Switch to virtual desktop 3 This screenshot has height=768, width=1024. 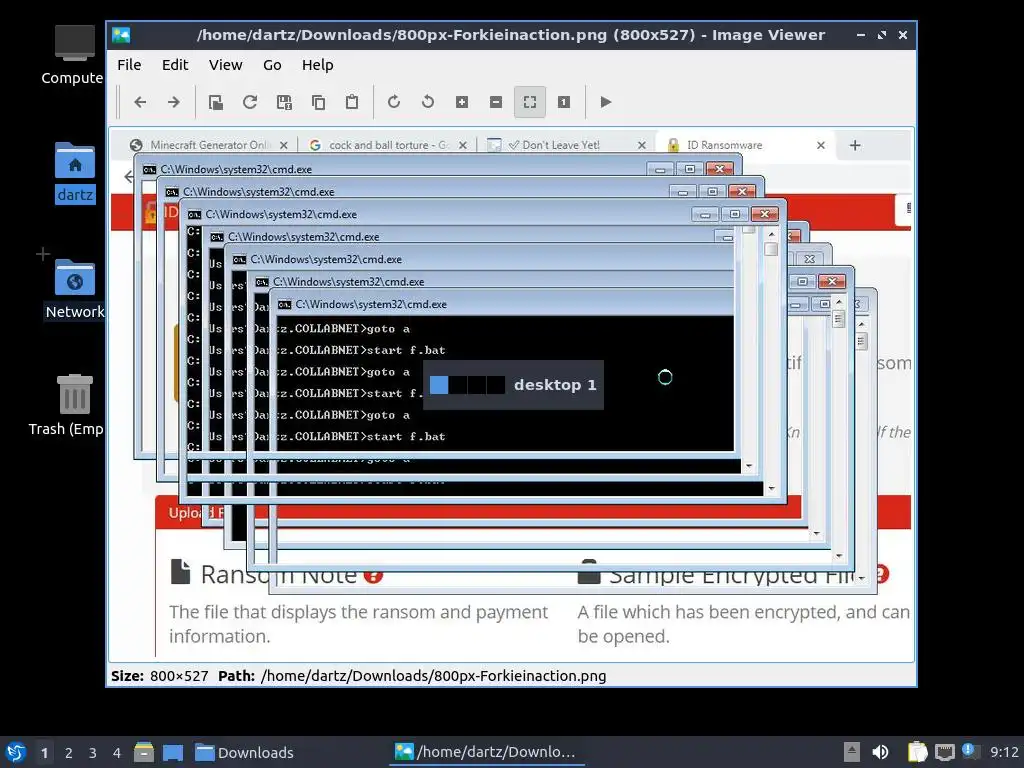tap(93, 752)
